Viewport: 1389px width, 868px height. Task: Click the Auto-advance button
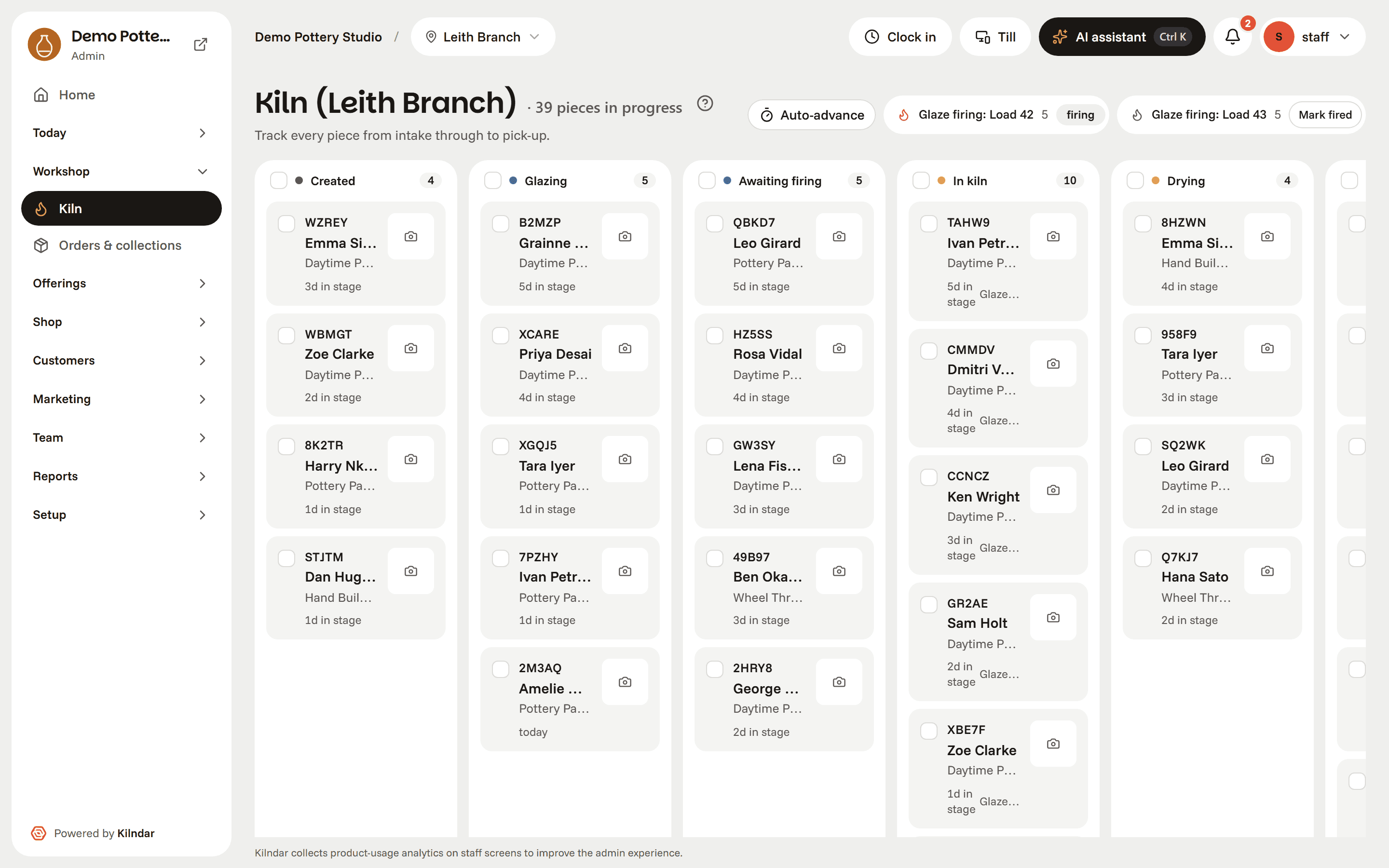coord(812,115)
